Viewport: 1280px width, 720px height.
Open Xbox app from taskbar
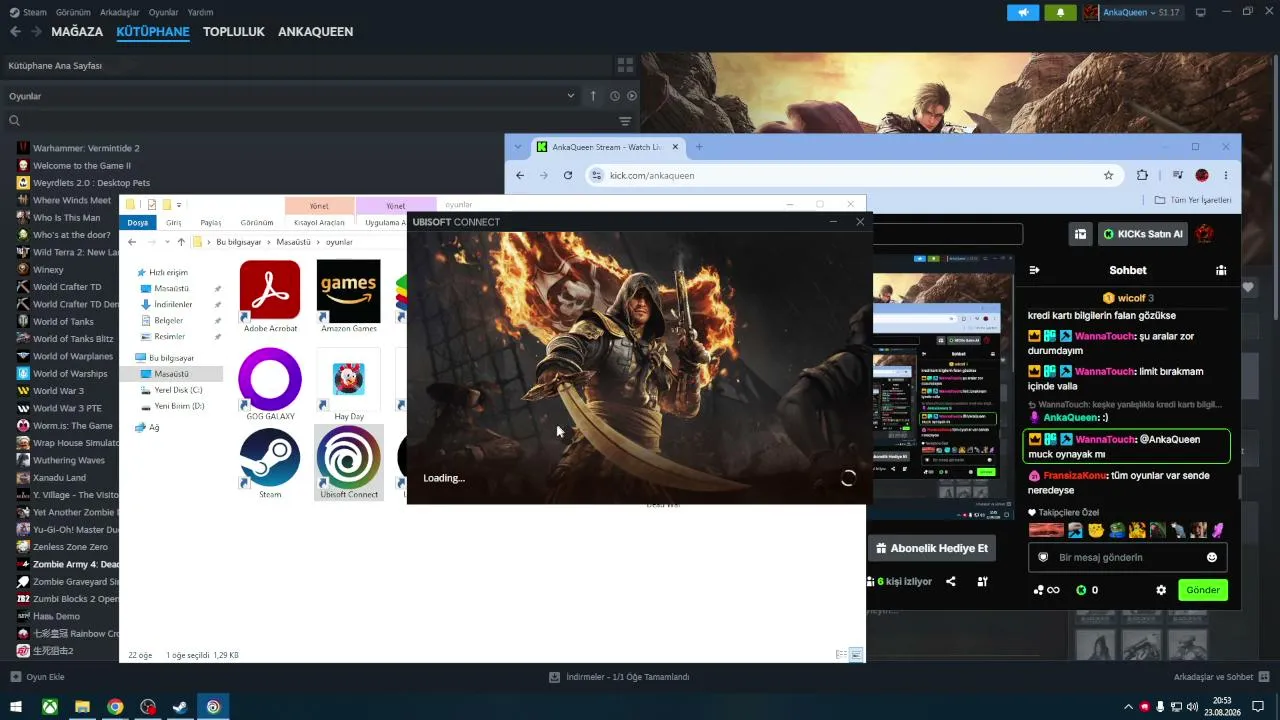point(49,707)
